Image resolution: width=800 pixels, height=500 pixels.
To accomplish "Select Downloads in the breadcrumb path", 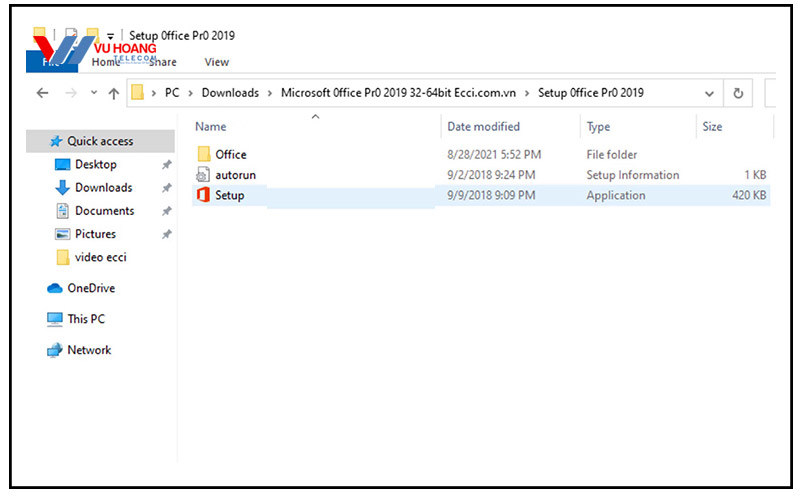I will [230, 93].
